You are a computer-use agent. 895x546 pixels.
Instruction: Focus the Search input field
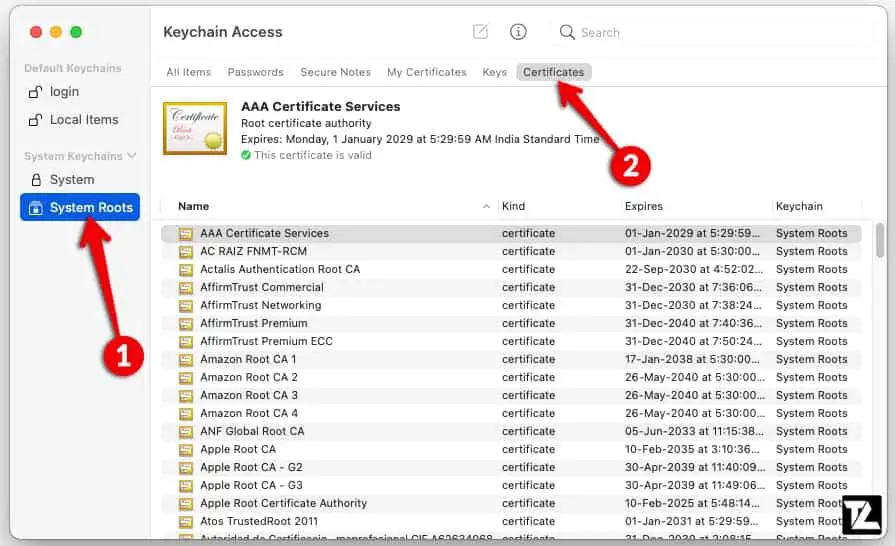pyautogui.click(x=713, y=32)
